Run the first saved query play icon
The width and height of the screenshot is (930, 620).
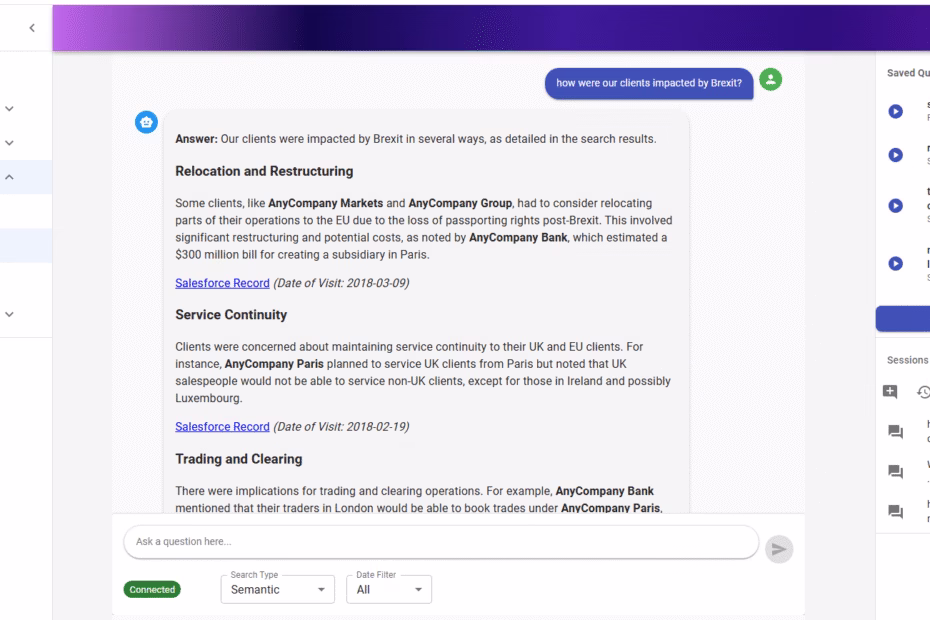[896, 110]
